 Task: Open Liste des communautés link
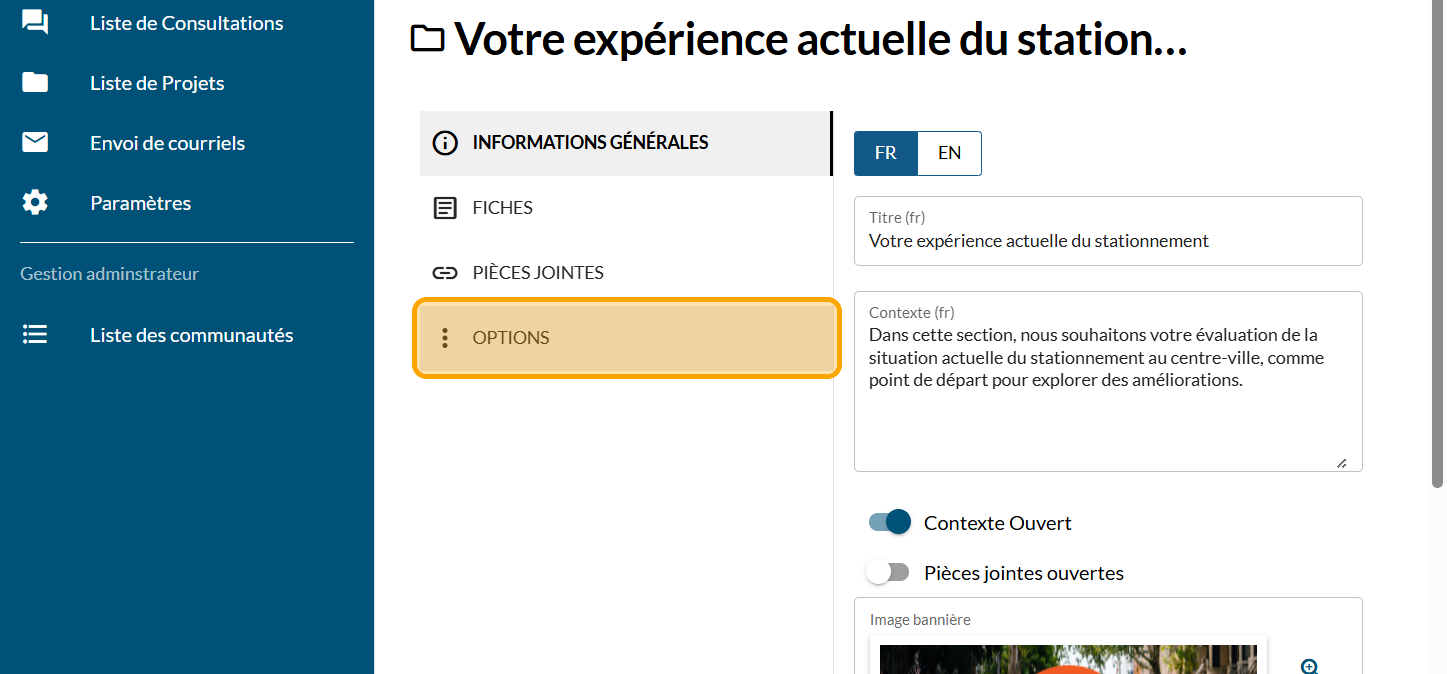point(191,335)
